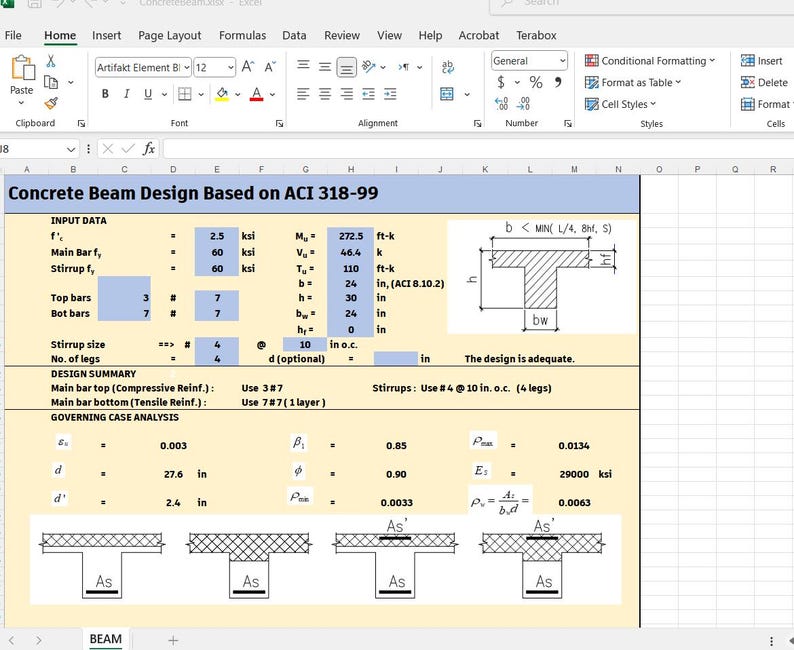Open Font dialog launcher
The width and height of the screenshot is (794, 650).
point(279,124)
